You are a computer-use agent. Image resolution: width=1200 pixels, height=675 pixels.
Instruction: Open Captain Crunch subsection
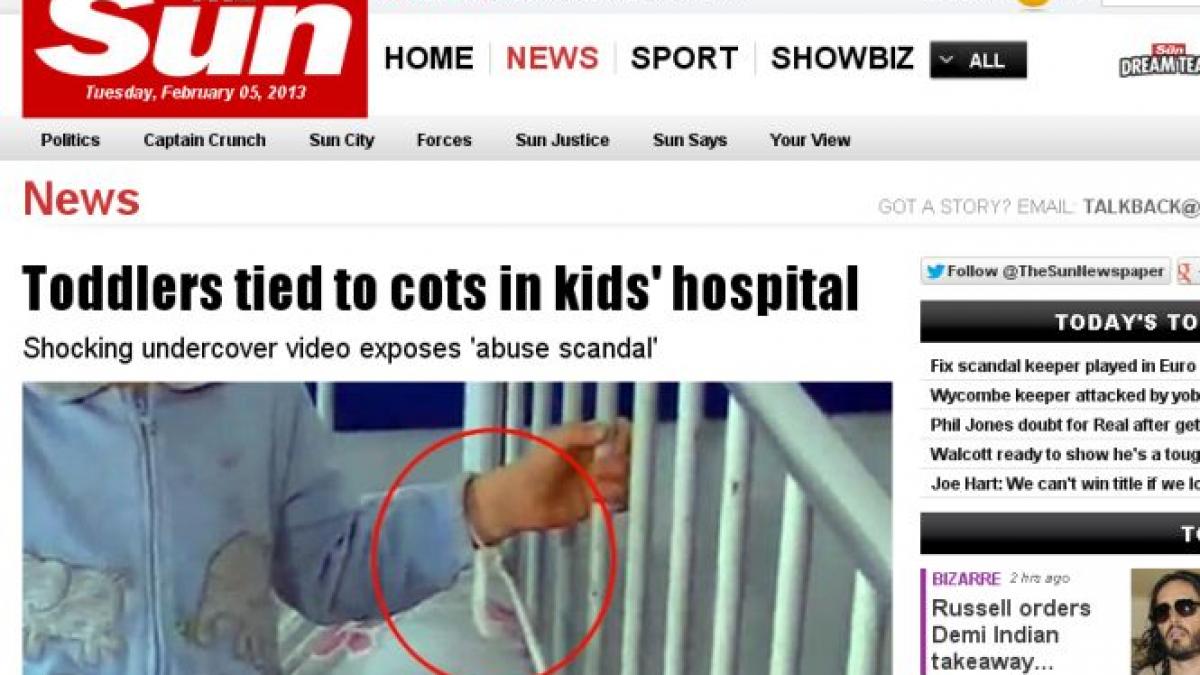pos(204,140)
